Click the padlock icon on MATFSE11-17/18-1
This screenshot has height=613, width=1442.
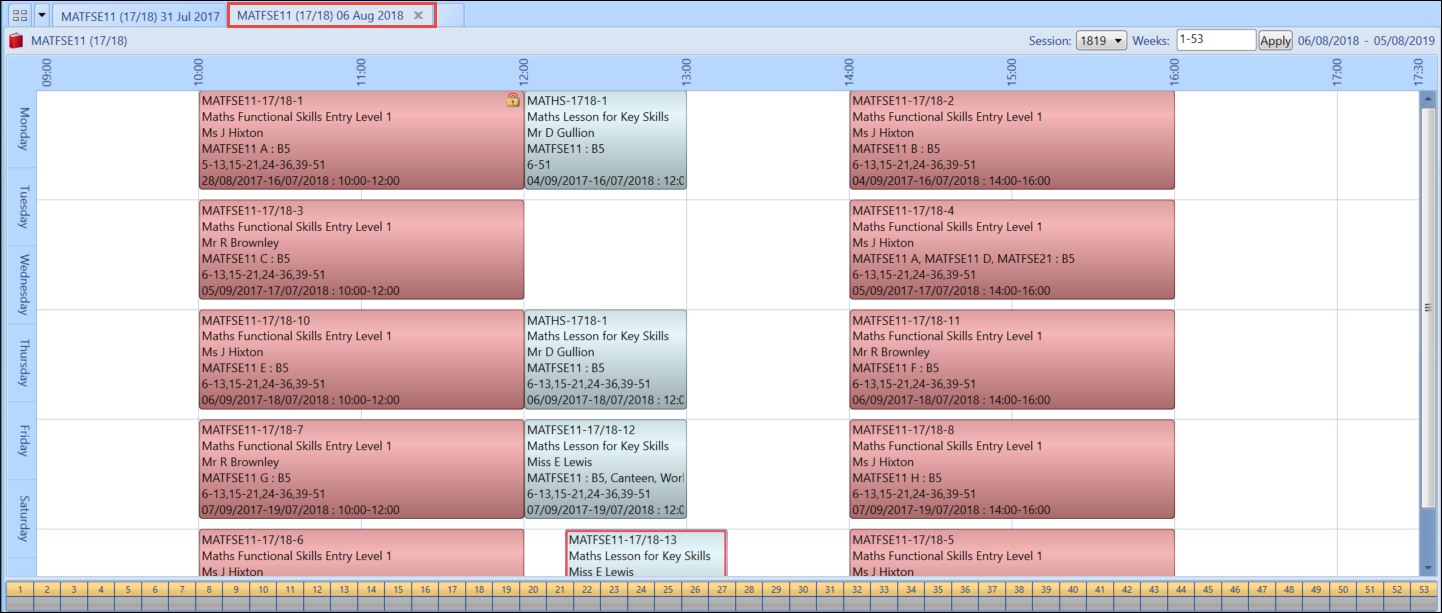(513, 100)
